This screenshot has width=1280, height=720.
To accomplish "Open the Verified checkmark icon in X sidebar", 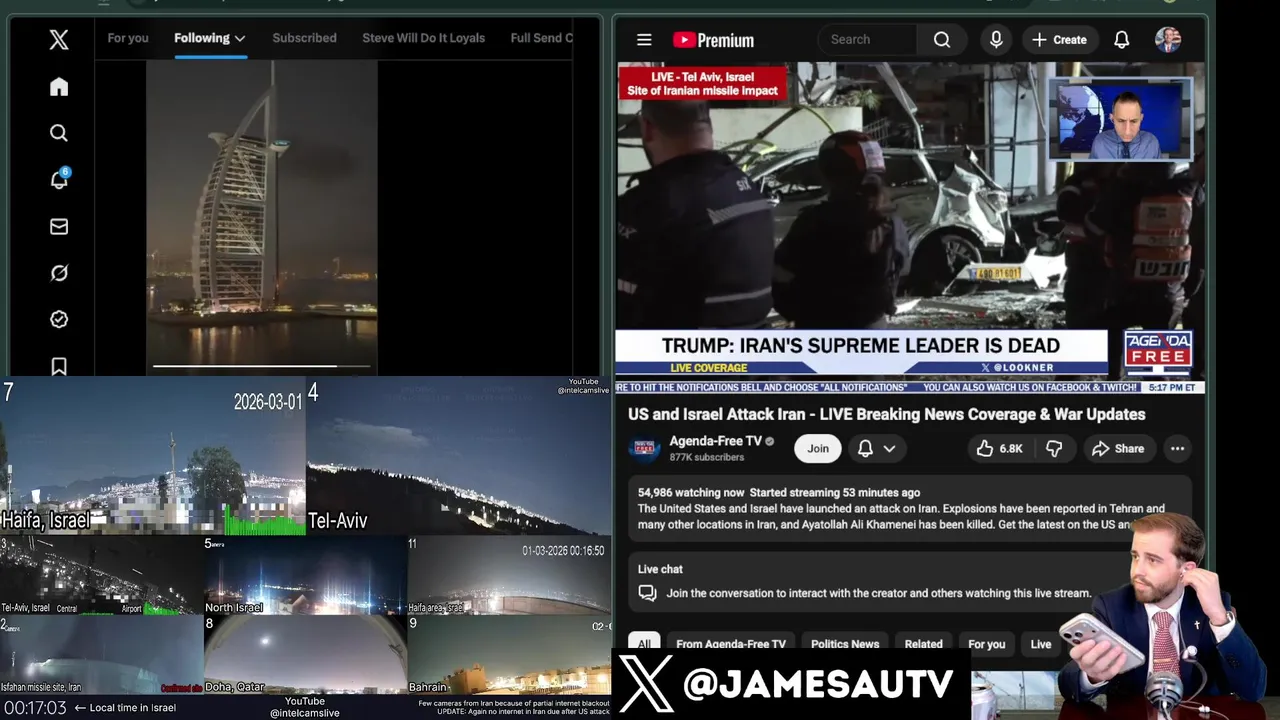I will tap(59, 319).
